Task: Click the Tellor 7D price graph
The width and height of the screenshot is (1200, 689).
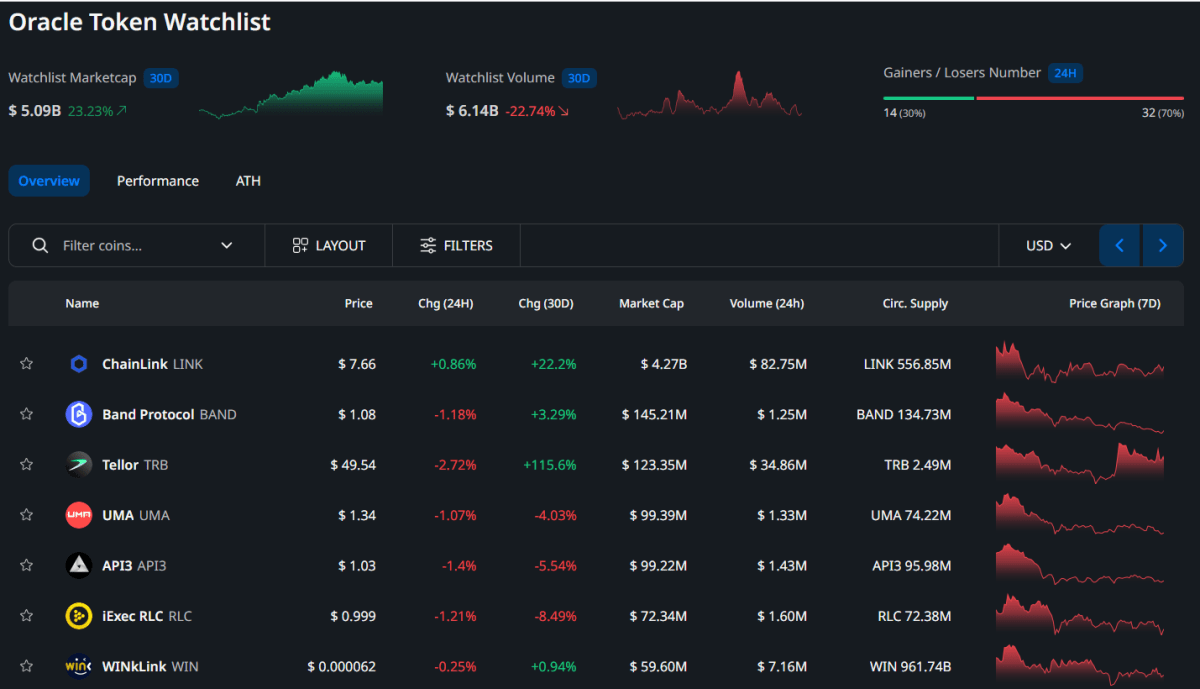Action: click(1080, 463)
